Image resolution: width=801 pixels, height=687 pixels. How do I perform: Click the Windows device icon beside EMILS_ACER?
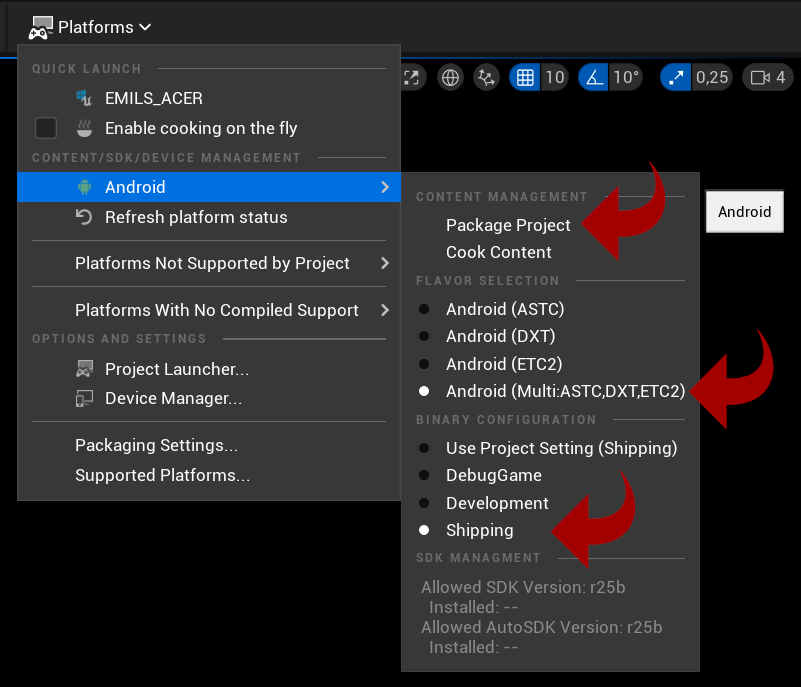[x=84, y=98]
